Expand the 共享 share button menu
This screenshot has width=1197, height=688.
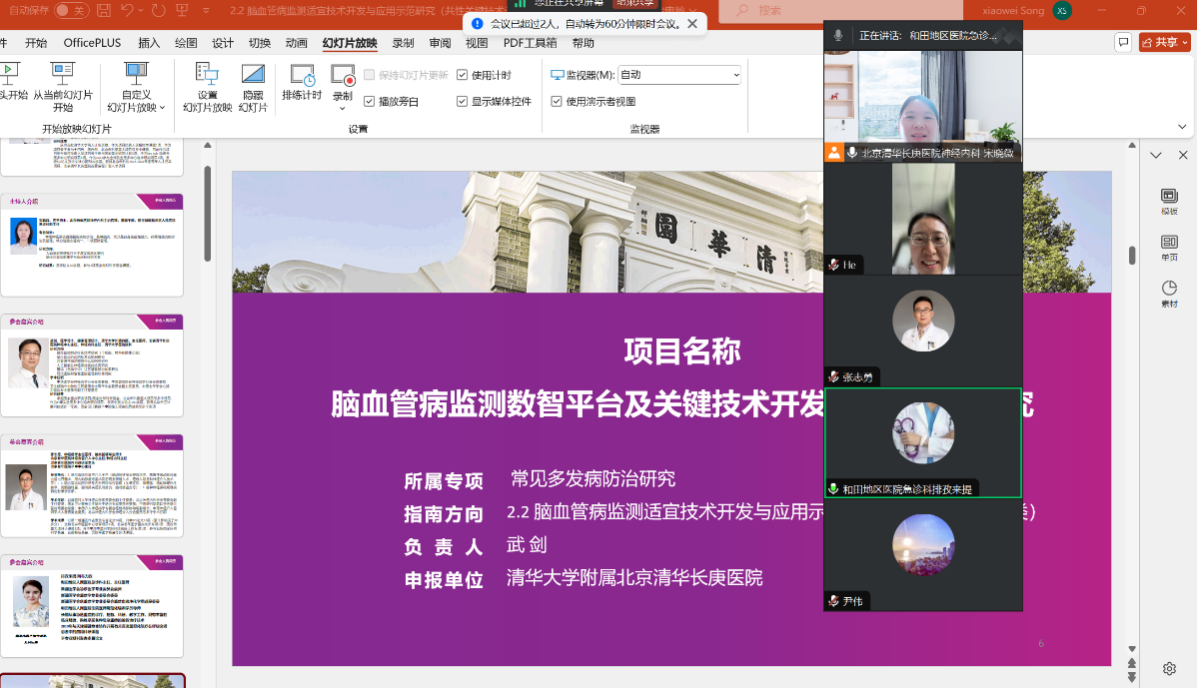click(1185, 42)
